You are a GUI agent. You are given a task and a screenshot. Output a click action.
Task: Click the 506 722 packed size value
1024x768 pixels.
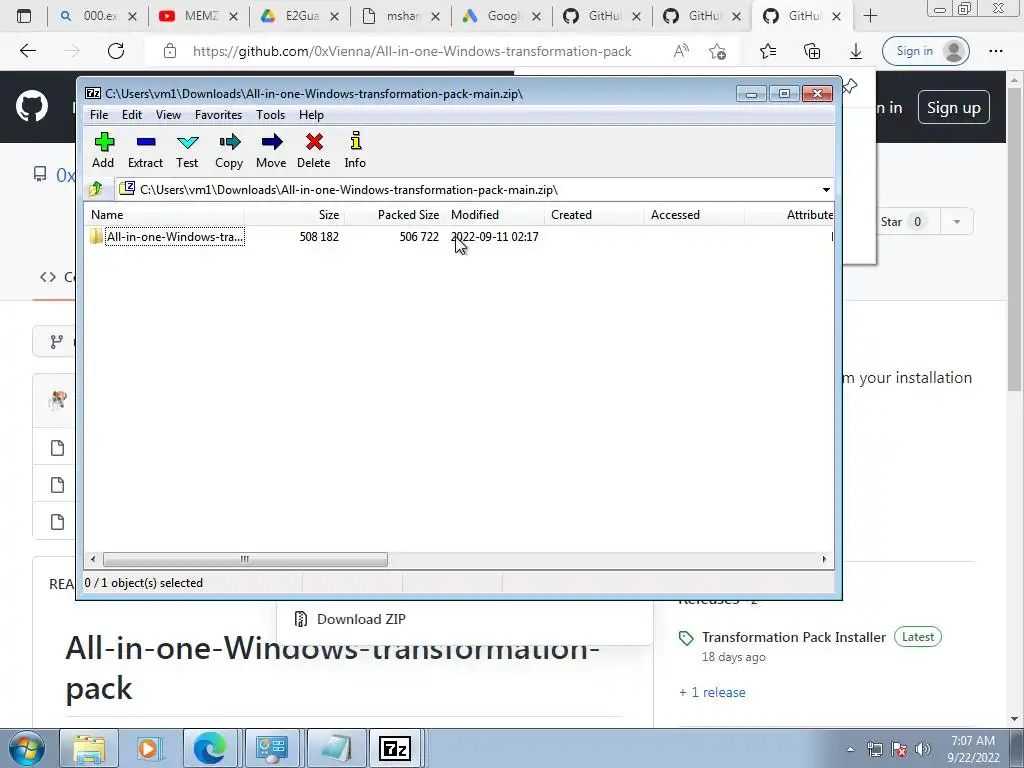click(x=419, y=236)
